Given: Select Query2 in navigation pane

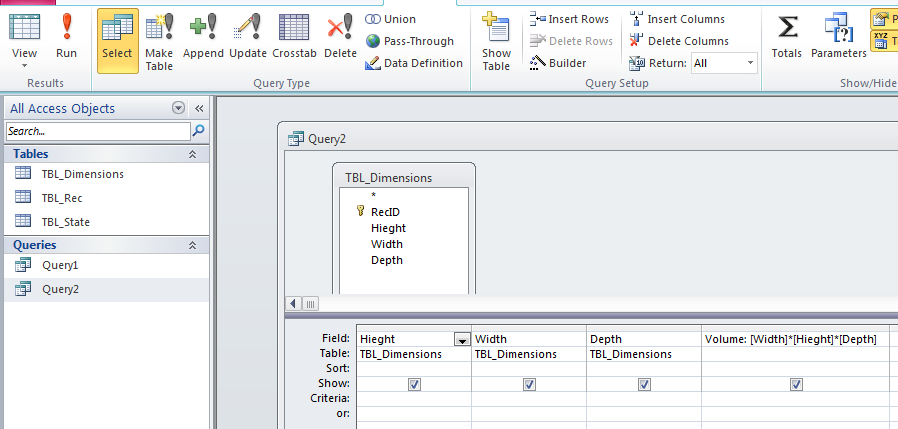Looking at the screenshot, I should [107, 289].
